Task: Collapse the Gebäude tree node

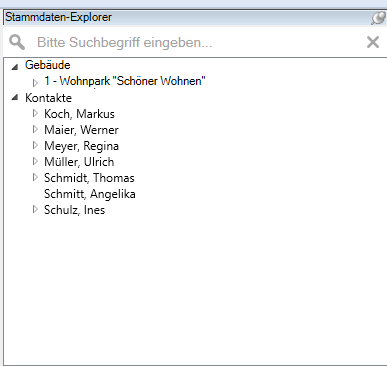Action: coord(15,67)
